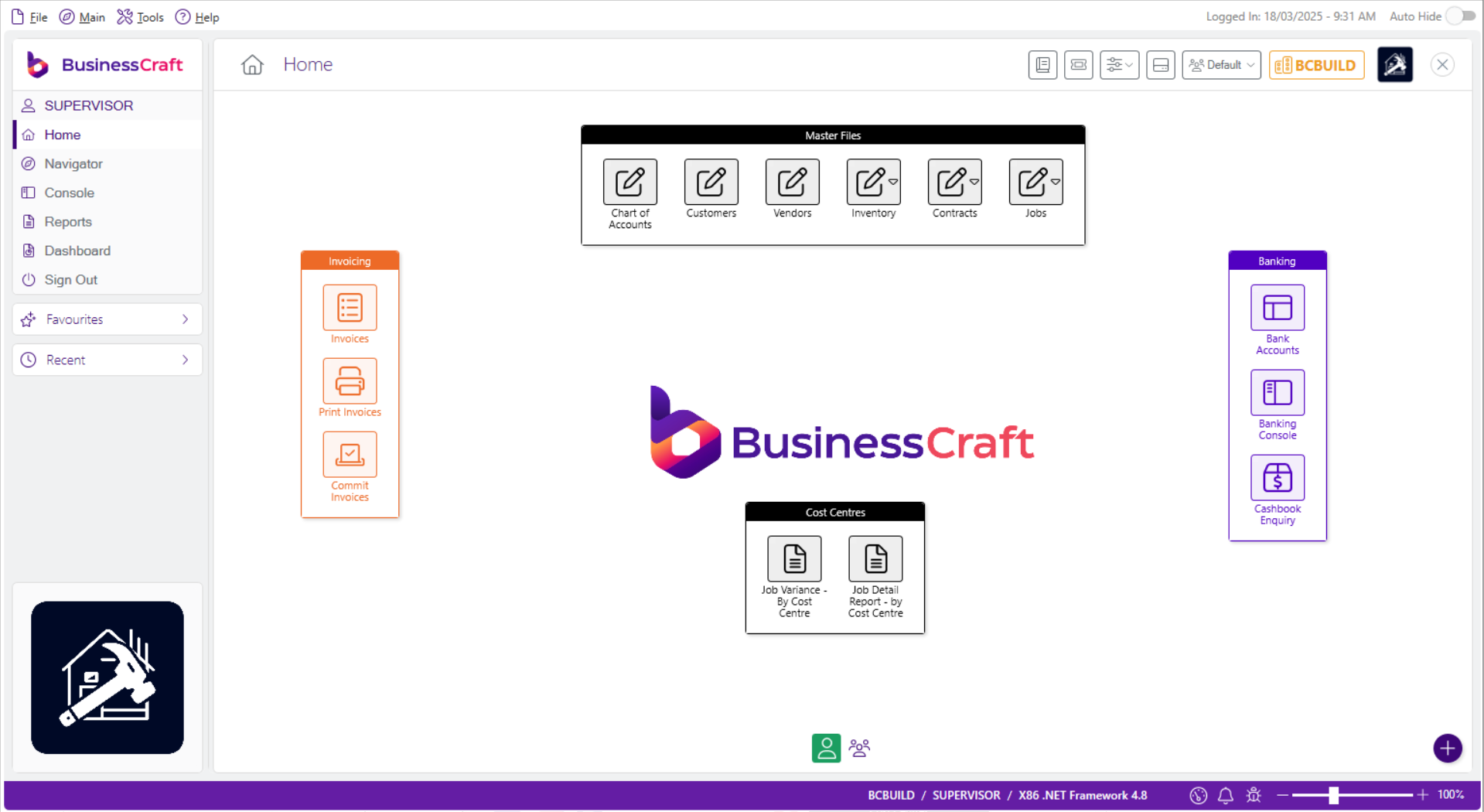This screenshot has width=1484, height=812.
Task: Click the purple plus add button
Action: pos(1447,748)
